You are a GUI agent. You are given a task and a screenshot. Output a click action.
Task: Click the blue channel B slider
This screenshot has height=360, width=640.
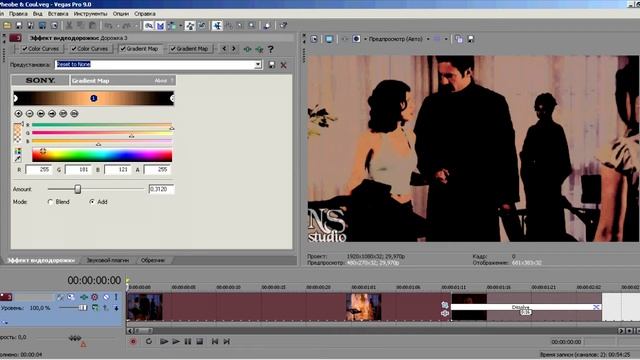[102, 141]
